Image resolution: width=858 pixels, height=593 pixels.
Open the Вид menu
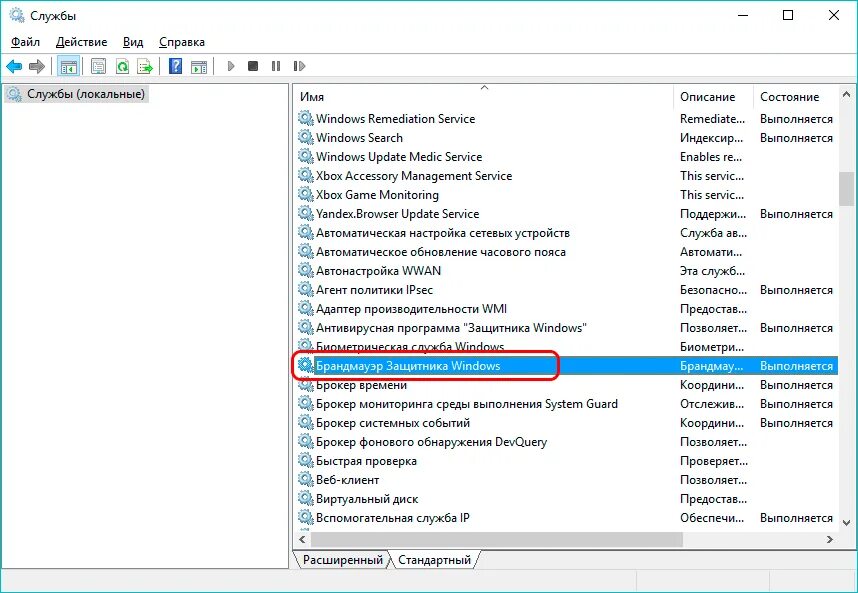[133, 42]
